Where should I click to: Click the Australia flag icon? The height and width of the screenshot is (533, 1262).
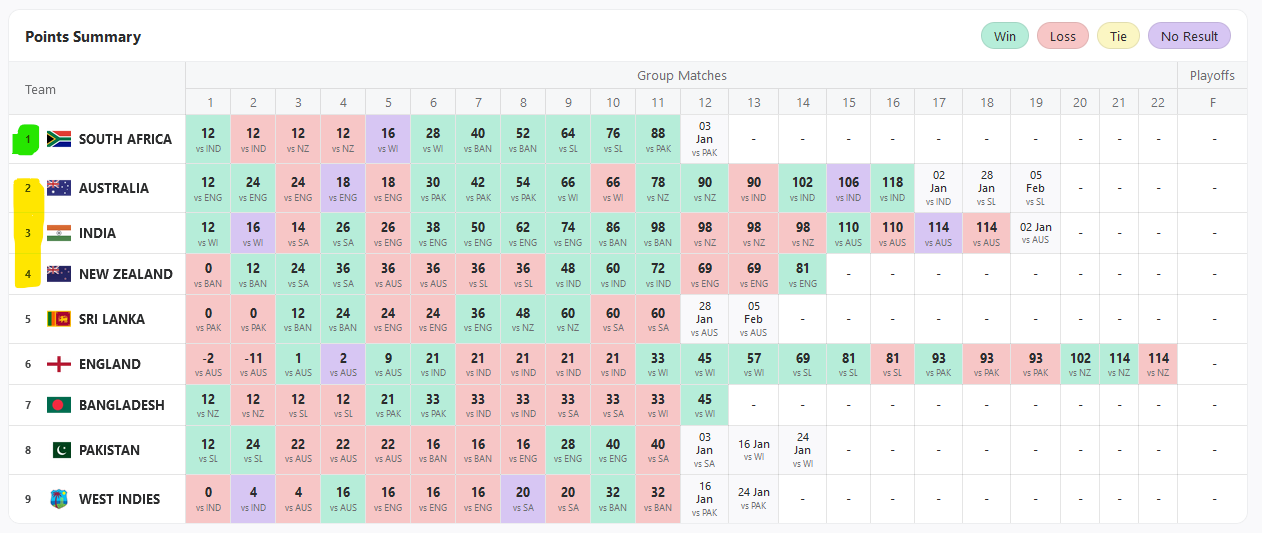(x=59, y=188)
